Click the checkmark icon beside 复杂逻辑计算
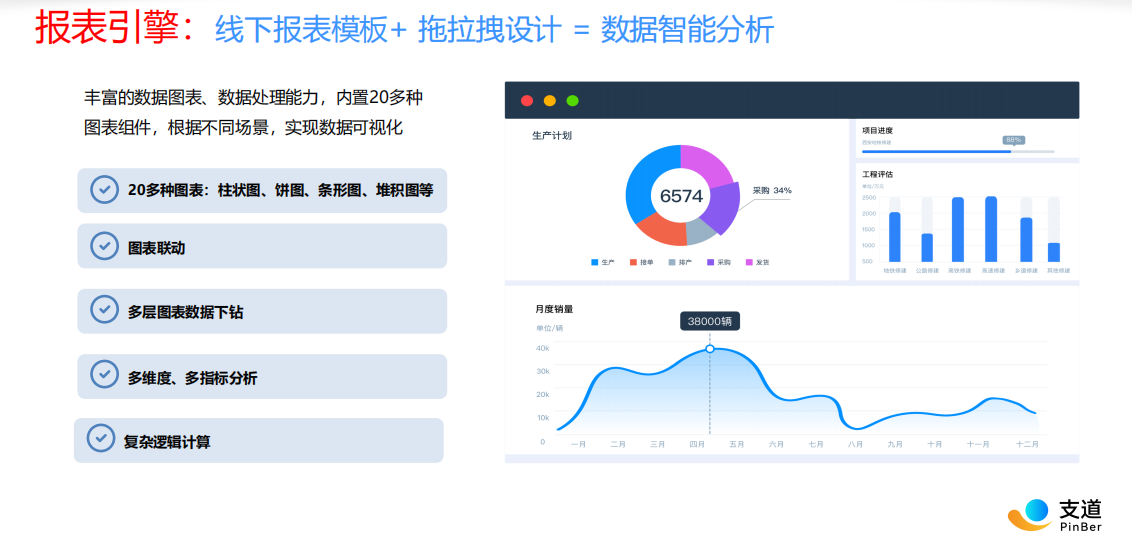This screenshot has width=1132, height=546. click(101, 439)
